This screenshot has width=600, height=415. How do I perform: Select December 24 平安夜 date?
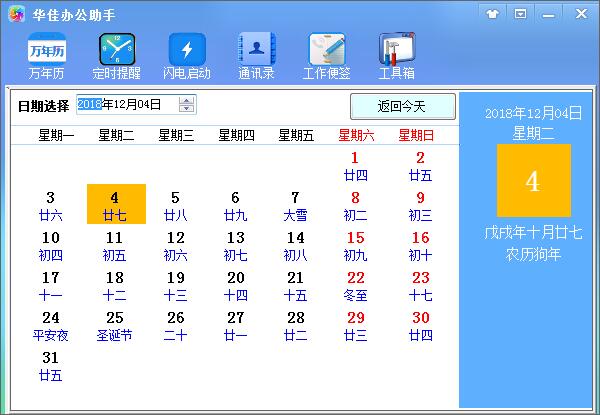coord(50,326)
